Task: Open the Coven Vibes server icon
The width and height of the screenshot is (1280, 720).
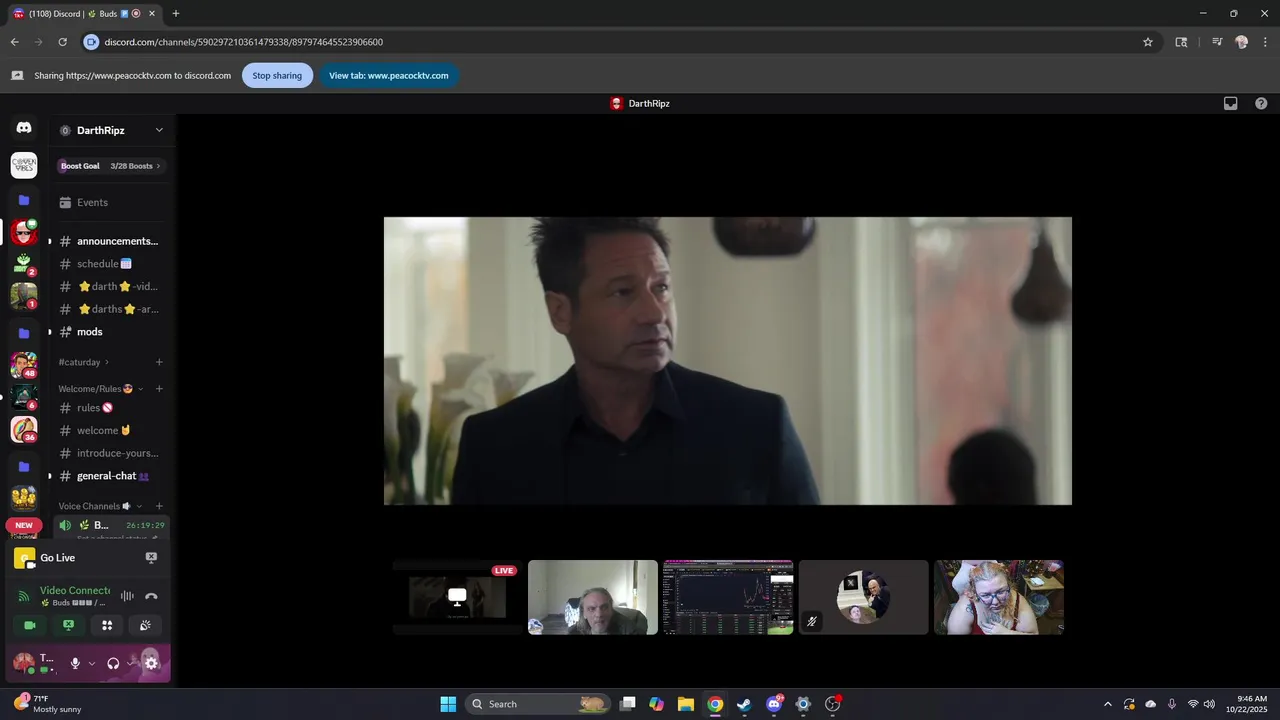Action: 24,165
